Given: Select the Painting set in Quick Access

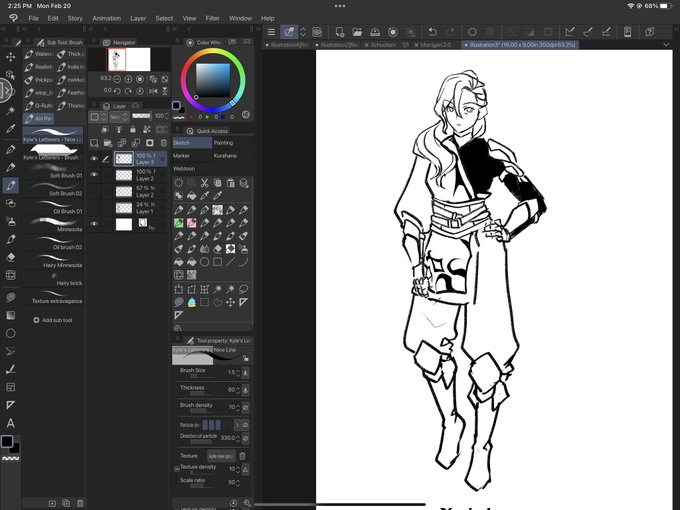Looking at the screenshot, I should (232, 143).
